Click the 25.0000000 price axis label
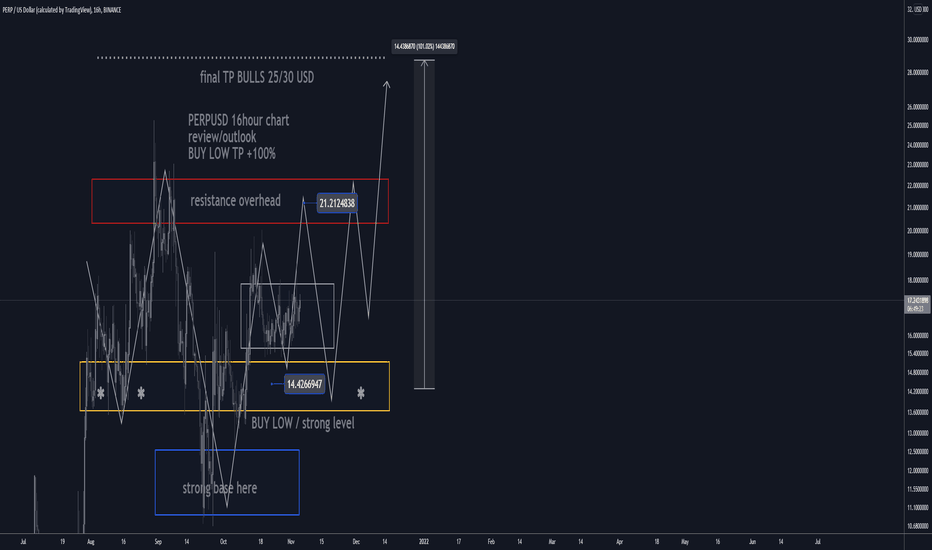Viewport: 932px width, 550px height. point(918,126)
